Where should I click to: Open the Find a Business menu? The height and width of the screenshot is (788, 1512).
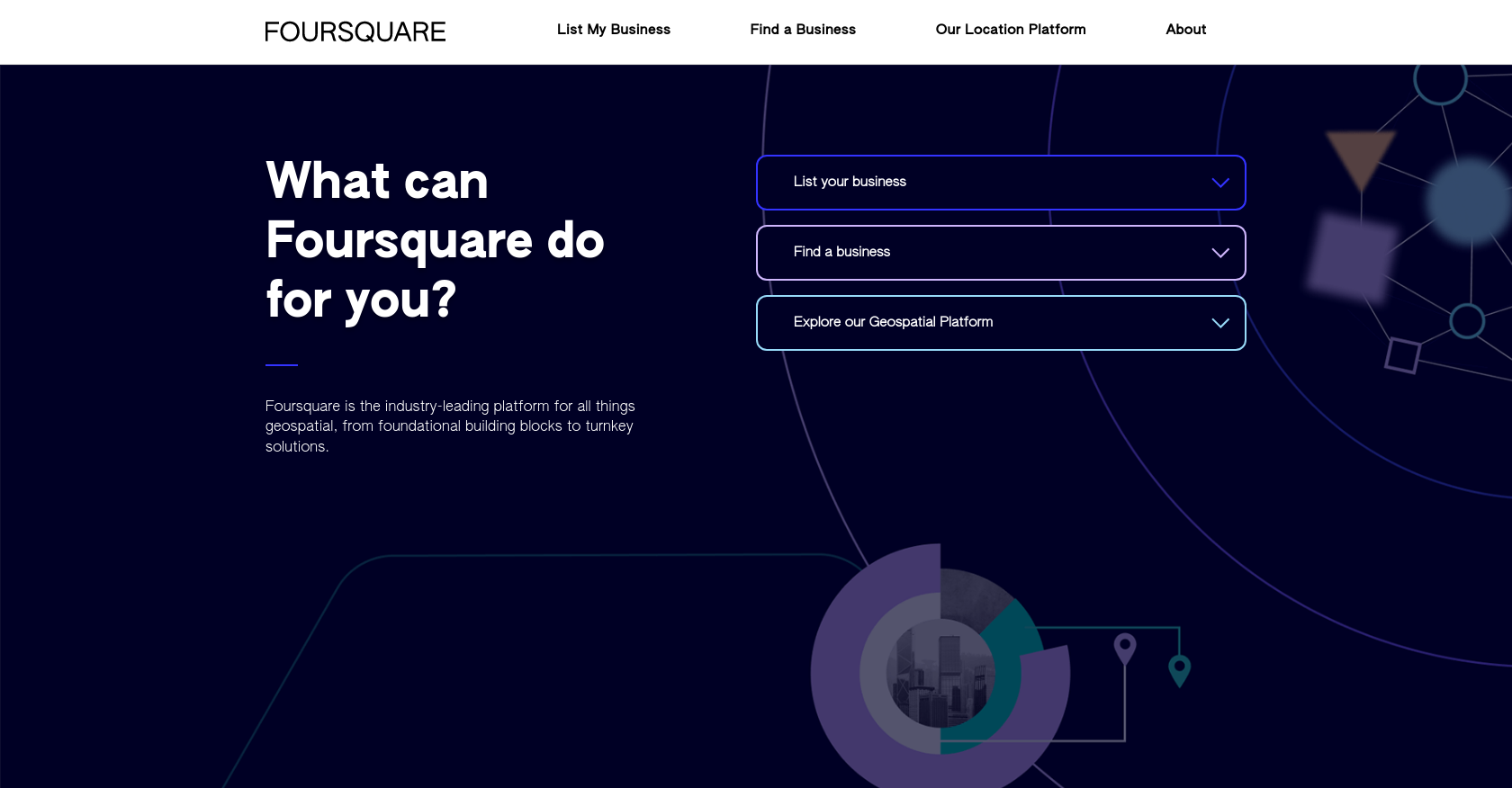click(x=803, y=30)
